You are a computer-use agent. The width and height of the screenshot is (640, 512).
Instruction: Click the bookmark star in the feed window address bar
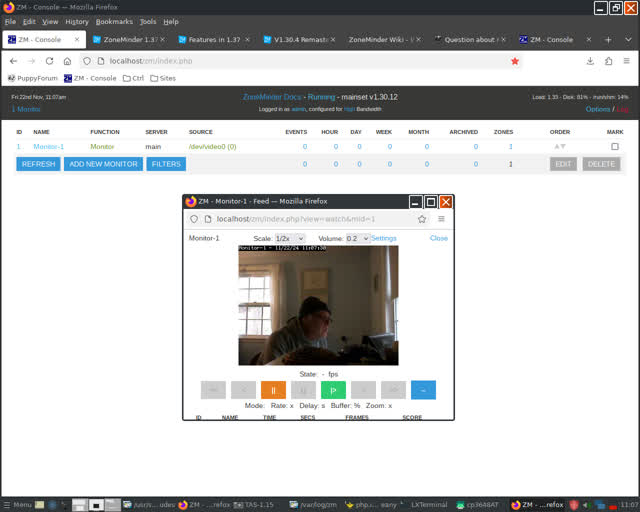tap(422, 219)
